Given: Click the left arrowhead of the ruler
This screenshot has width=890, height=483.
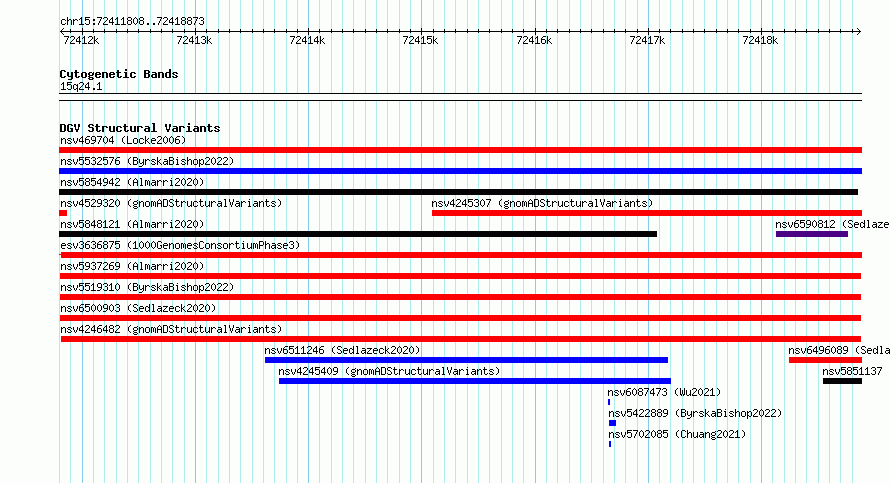Looking at the screenshot, I should tap(62, 31).
